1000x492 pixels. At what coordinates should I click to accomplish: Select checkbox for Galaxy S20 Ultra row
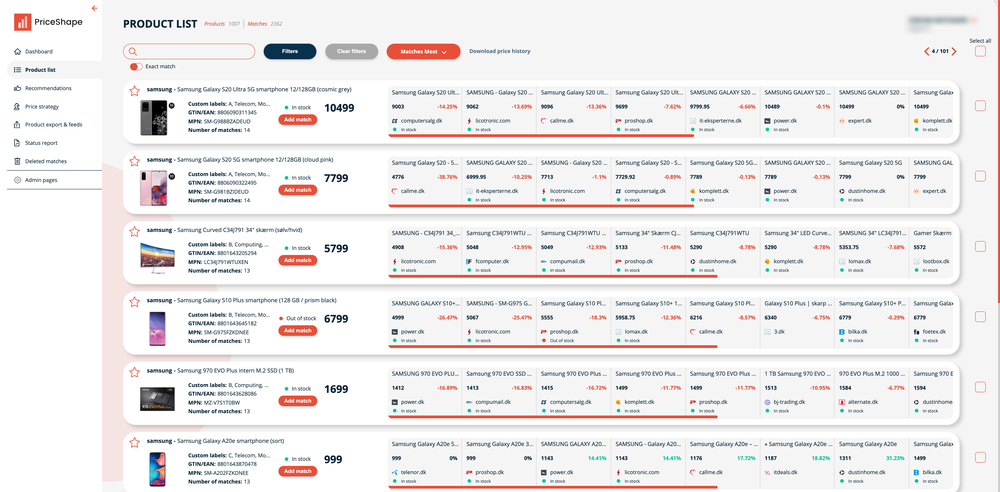980,106
